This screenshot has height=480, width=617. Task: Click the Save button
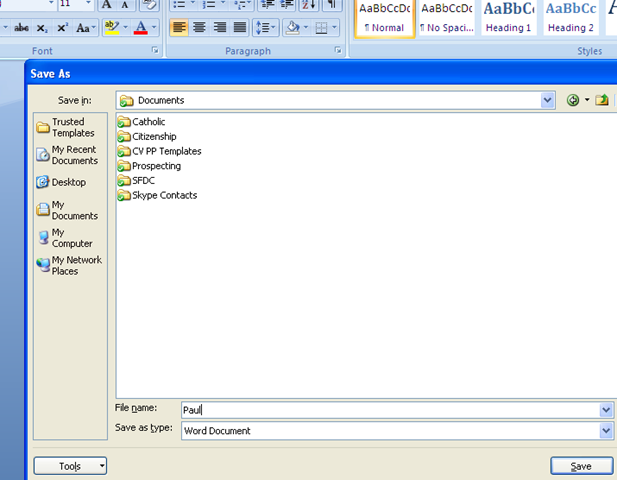(x=581, y=466)
